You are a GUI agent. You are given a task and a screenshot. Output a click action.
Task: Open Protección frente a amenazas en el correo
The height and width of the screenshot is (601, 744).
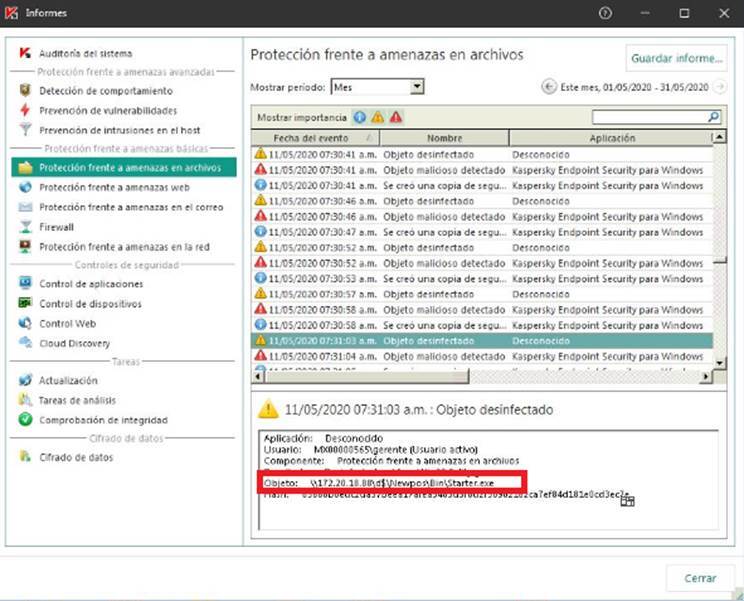point(131,207)
